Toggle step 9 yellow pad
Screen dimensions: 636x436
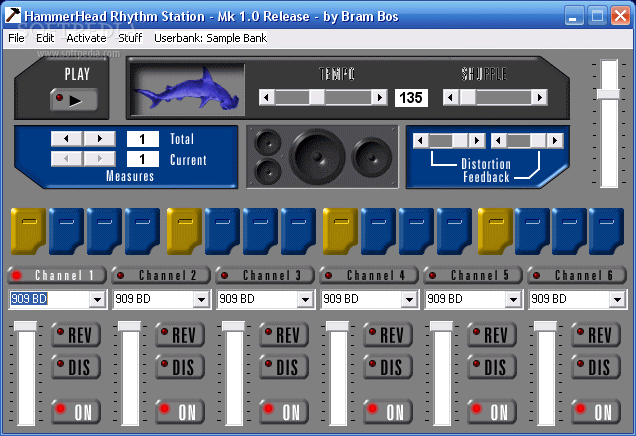coord(341,231)
